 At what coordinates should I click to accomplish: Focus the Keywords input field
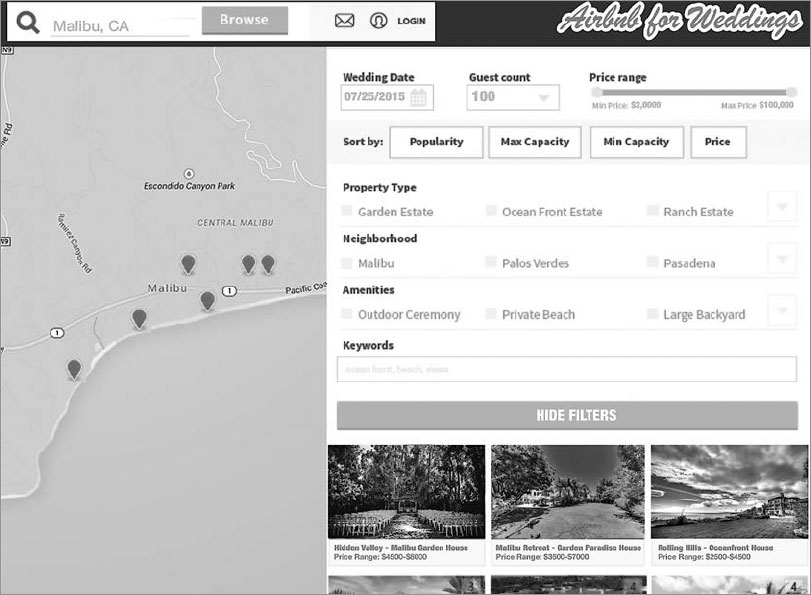click(x=567, y=369)
